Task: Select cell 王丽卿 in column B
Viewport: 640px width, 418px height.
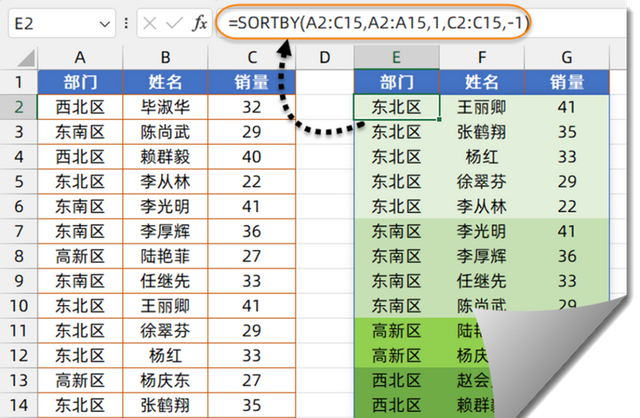Action: 165,306
